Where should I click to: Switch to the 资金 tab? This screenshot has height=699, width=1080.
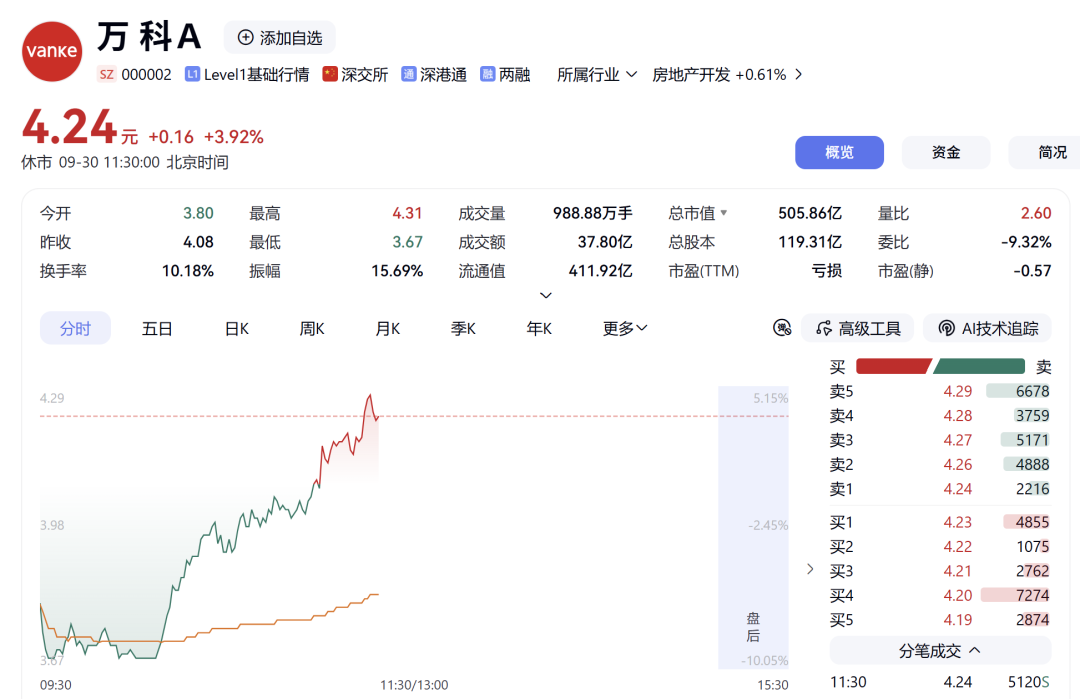click(x=946, y=152)
